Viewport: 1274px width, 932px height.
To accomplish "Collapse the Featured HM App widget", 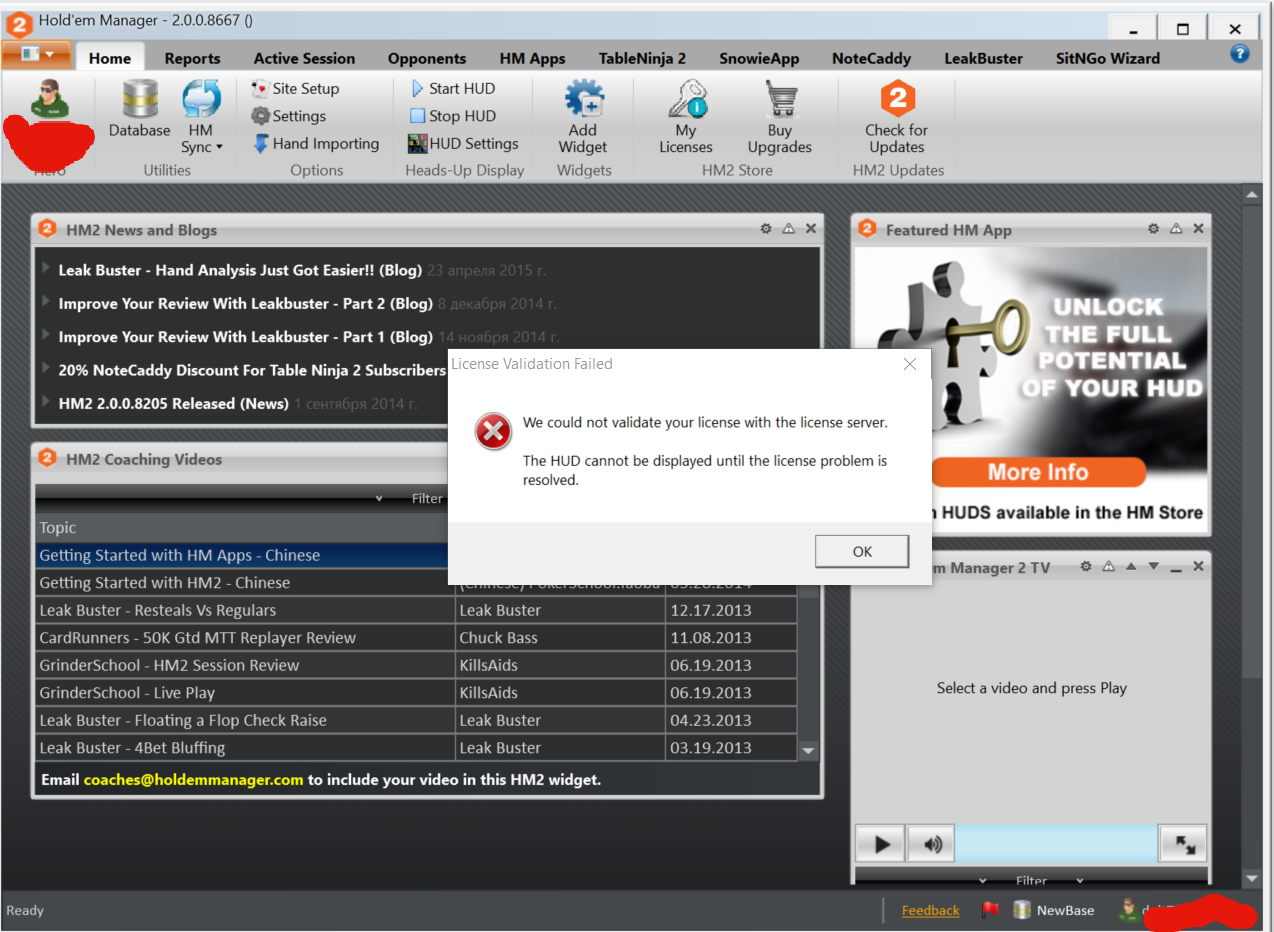I will coord(1175,229).
